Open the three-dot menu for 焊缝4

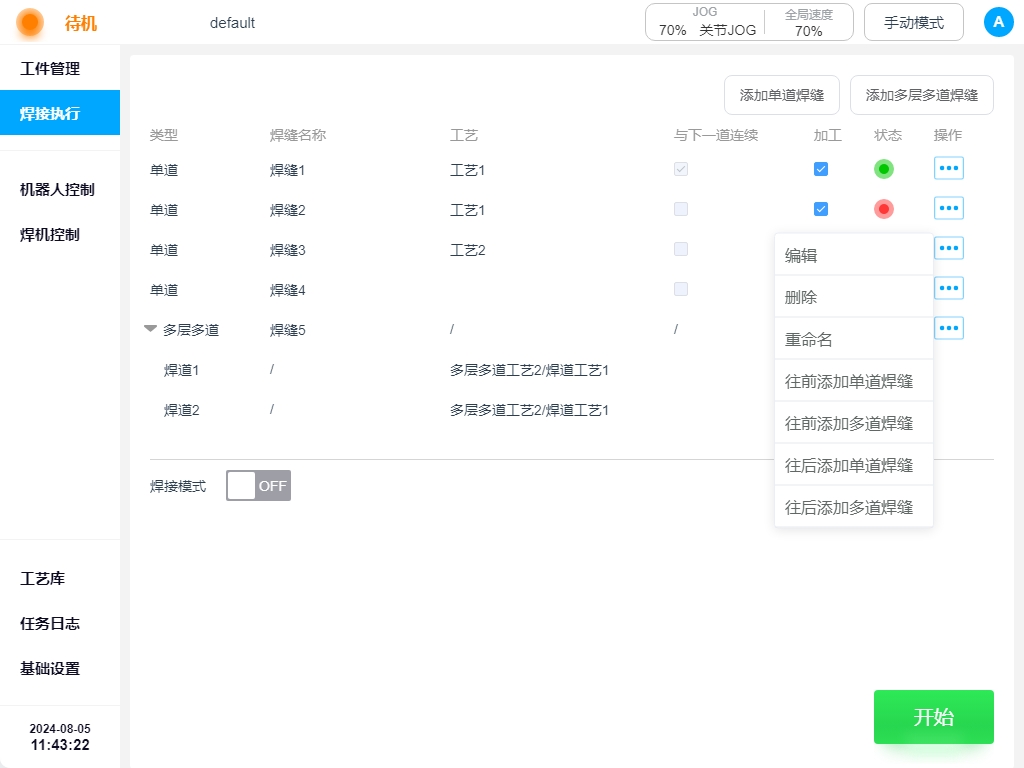point(948,288)
